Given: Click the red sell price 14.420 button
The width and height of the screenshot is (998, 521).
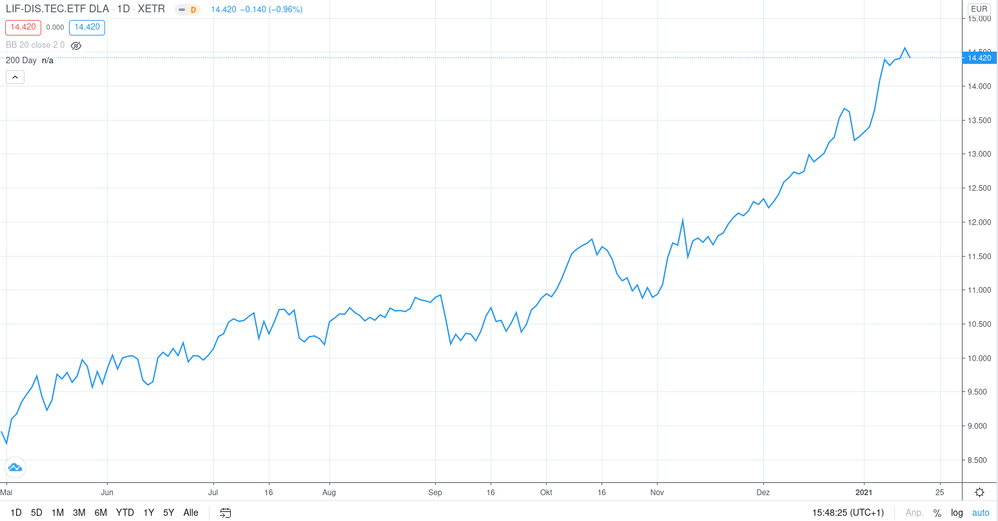Looking at the screenshot, I should tap(23, 27).
